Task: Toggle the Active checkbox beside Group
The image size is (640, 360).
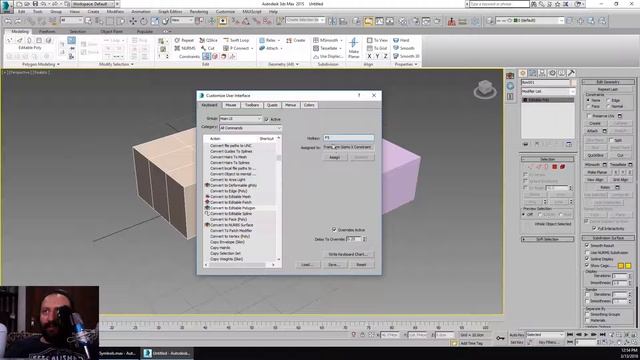Action: [266, 119]
